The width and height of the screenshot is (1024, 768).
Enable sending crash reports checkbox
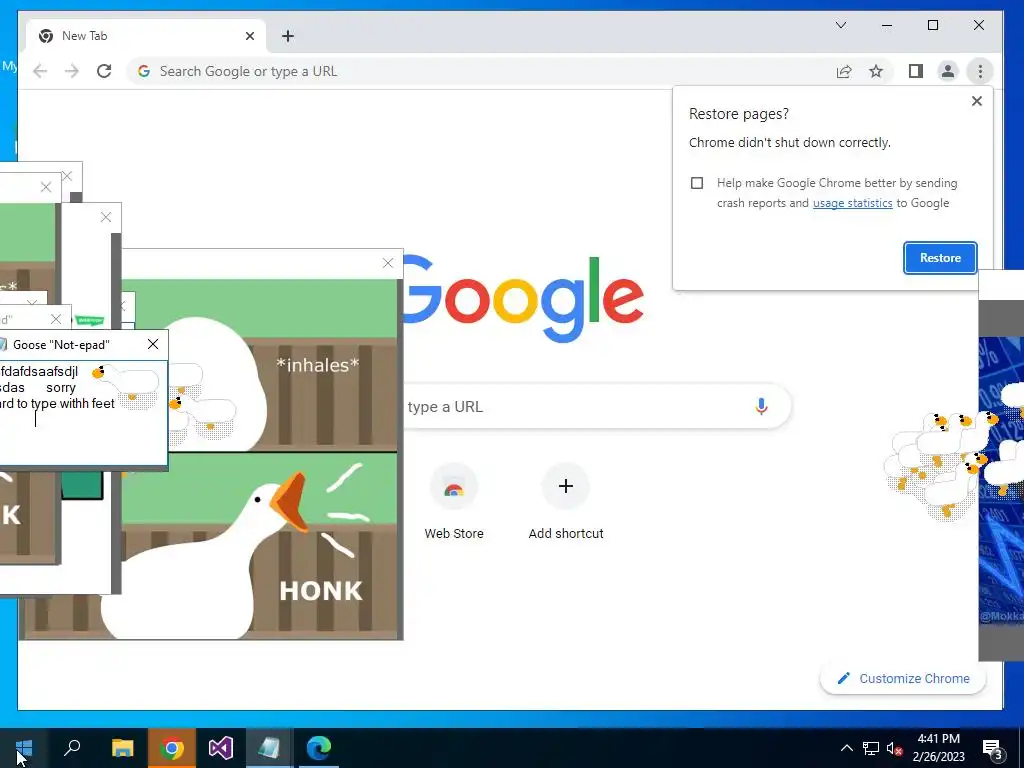coord(697,183)
